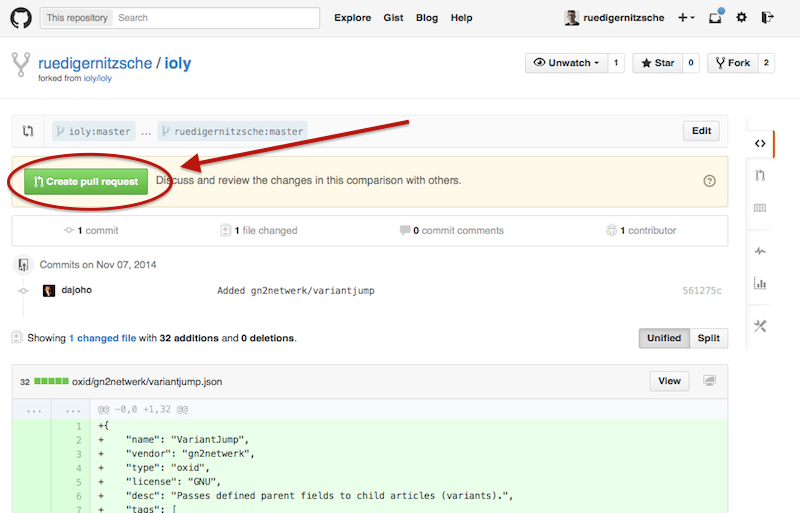Open the Graphs bar chart sidebar icon
The width and height of the screenshot is (800, 513).
(760, 283)
